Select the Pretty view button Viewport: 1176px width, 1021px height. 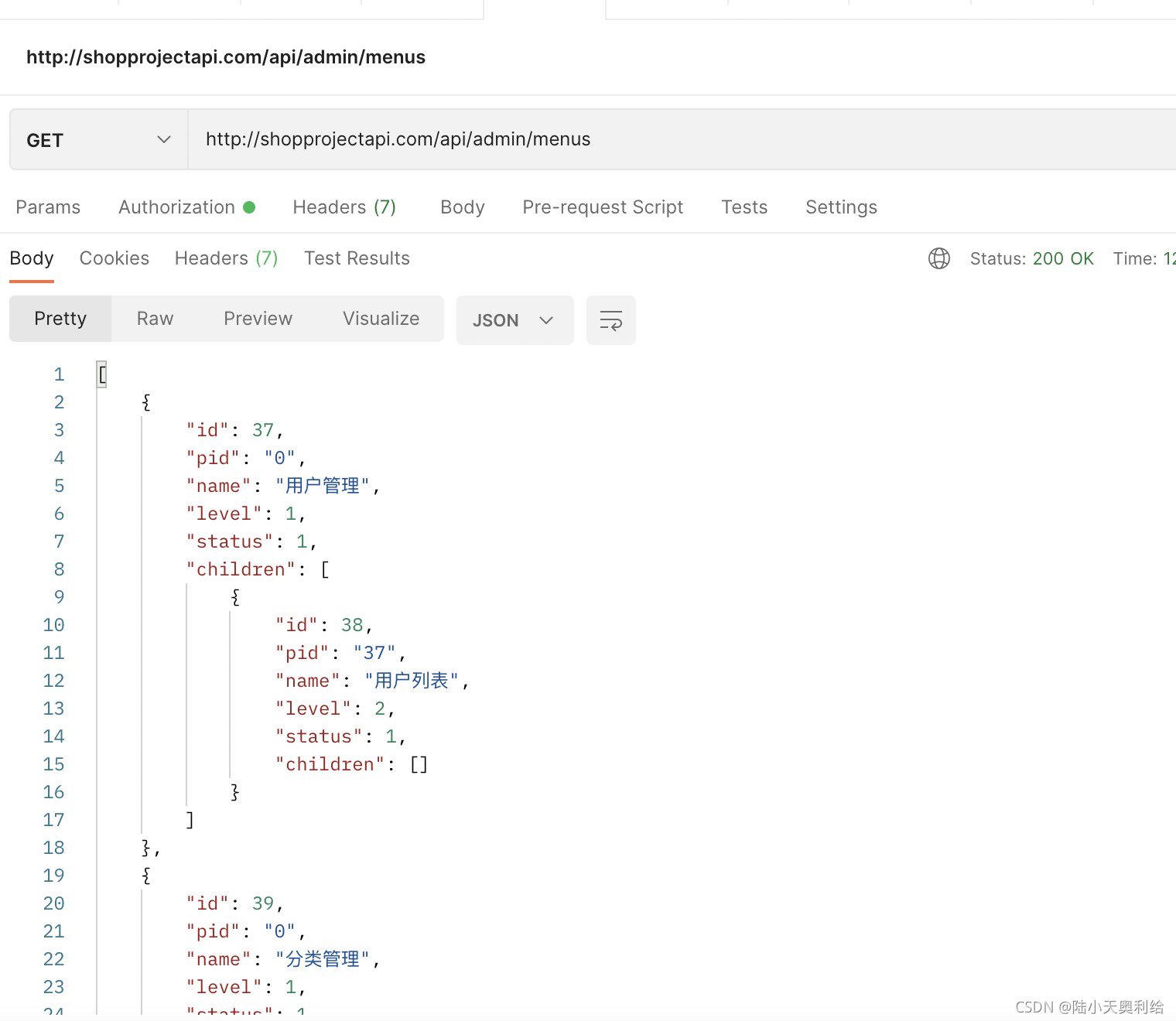coord(60,319)
